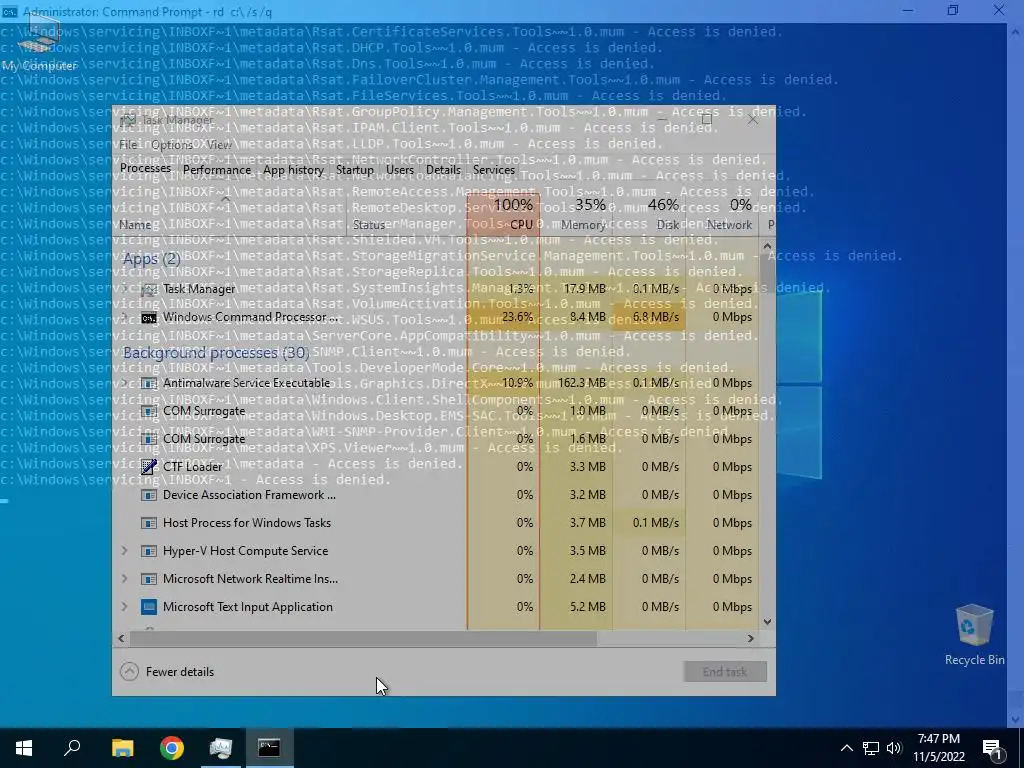Select the Recycle Bin desktop icon
1024x768 pixels.
coord(974,633)
